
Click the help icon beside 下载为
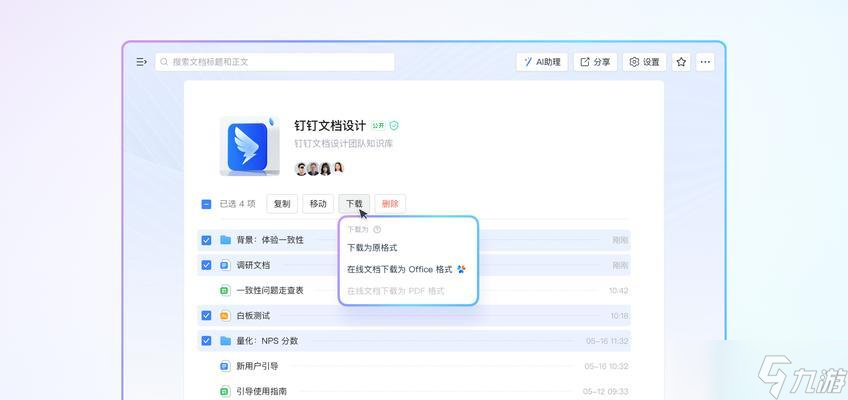pyautogui.click(x=377, y=229)
